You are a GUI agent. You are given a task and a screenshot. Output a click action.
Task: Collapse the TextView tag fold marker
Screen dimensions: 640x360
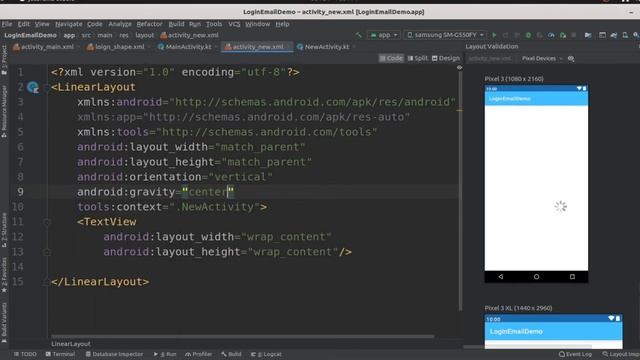coord(47,222)
